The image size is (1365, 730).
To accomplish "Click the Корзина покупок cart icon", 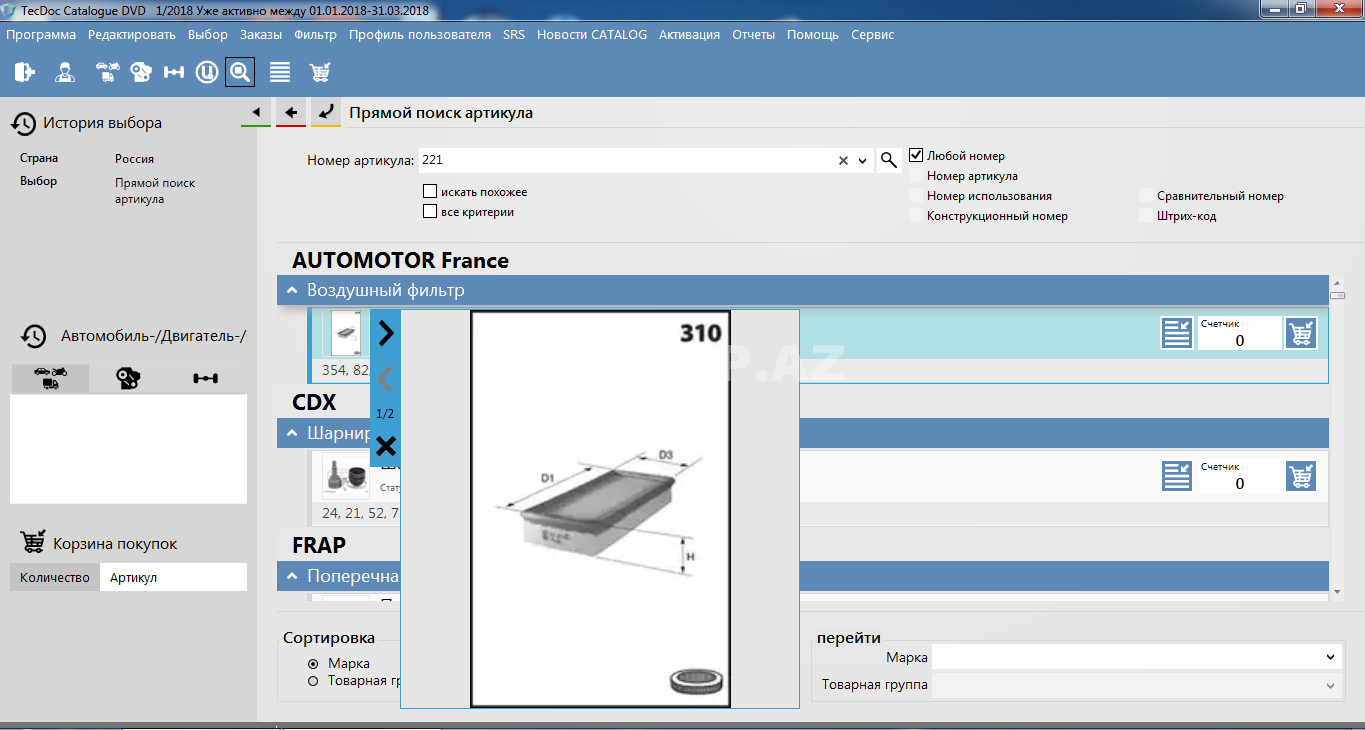I will click(33, 542).
